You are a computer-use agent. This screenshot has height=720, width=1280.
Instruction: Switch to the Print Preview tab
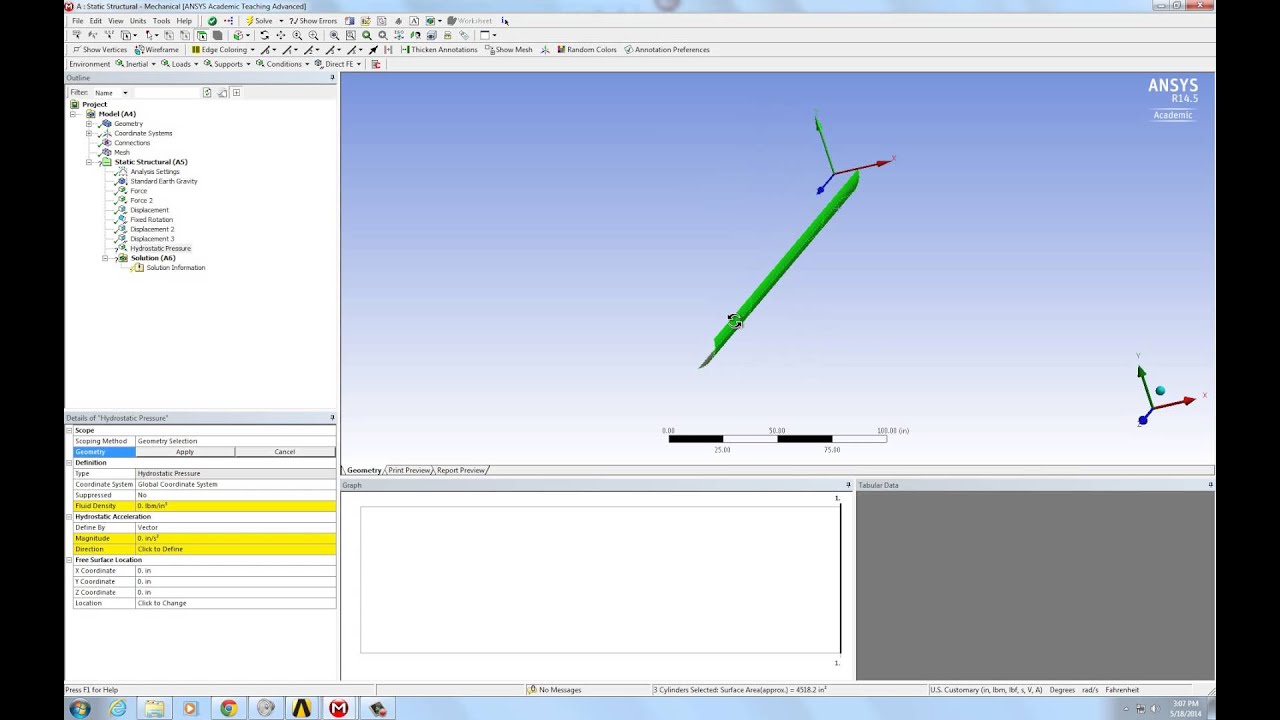(x=409, y=470)
